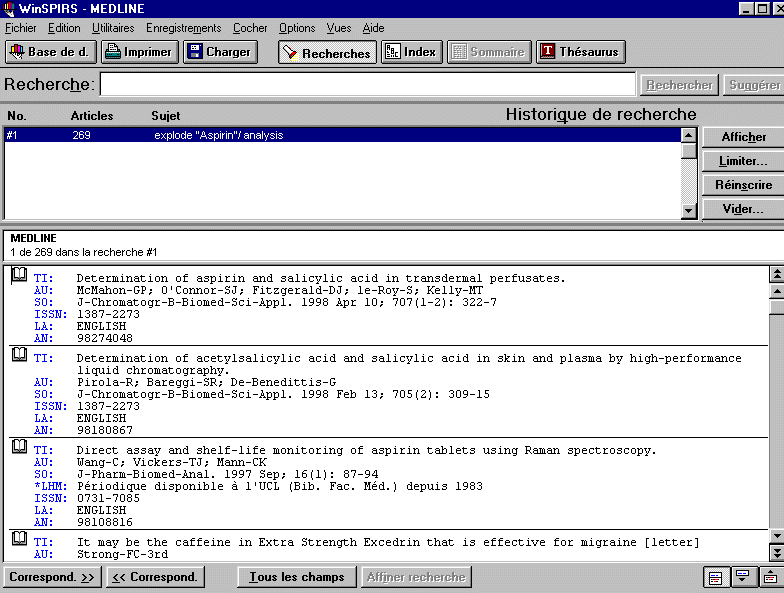Viewport: 784px width, 593px height.
Task: Open the Fichier menu
Action: tap(20, 28)
